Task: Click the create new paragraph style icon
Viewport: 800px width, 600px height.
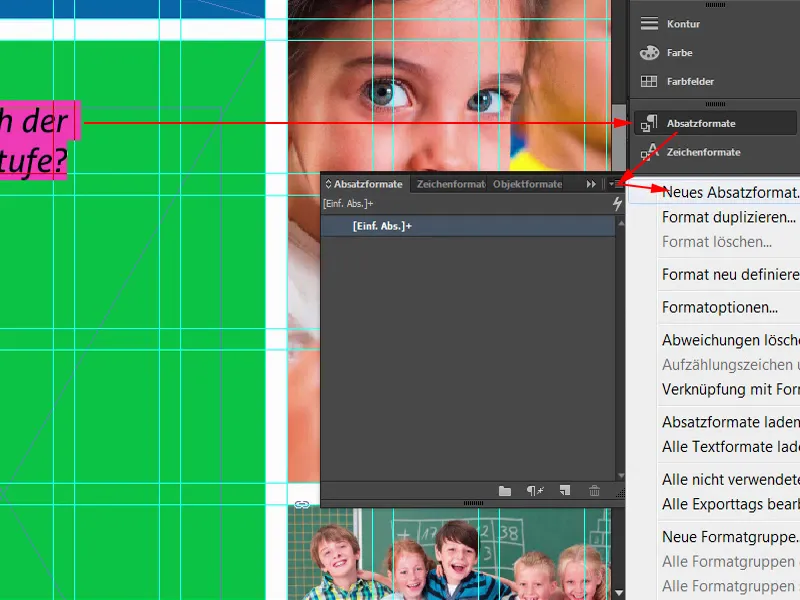Action: pos(564,491)
